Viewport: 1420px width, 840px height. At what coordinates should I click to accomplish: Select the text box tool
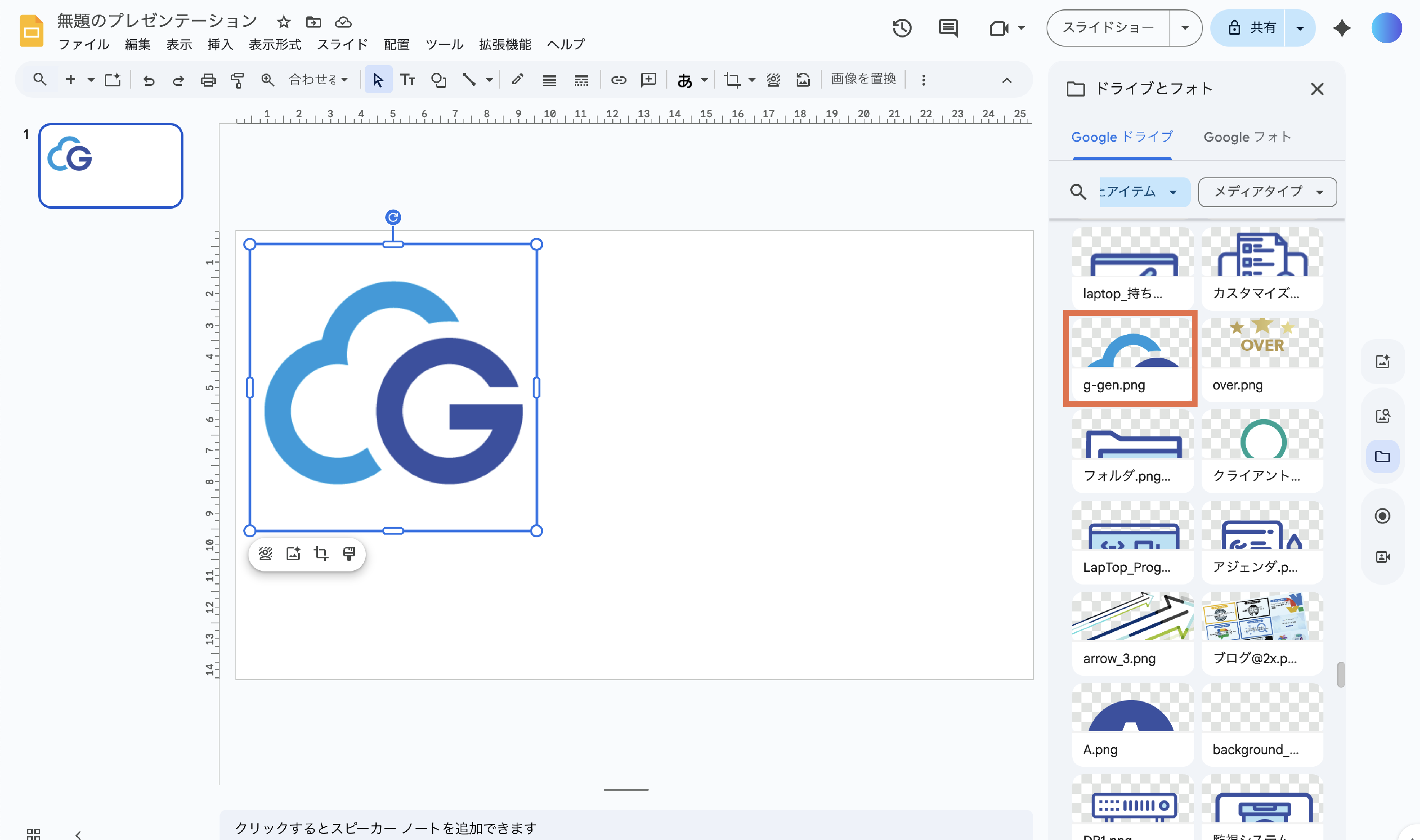[x=408, y=80]
